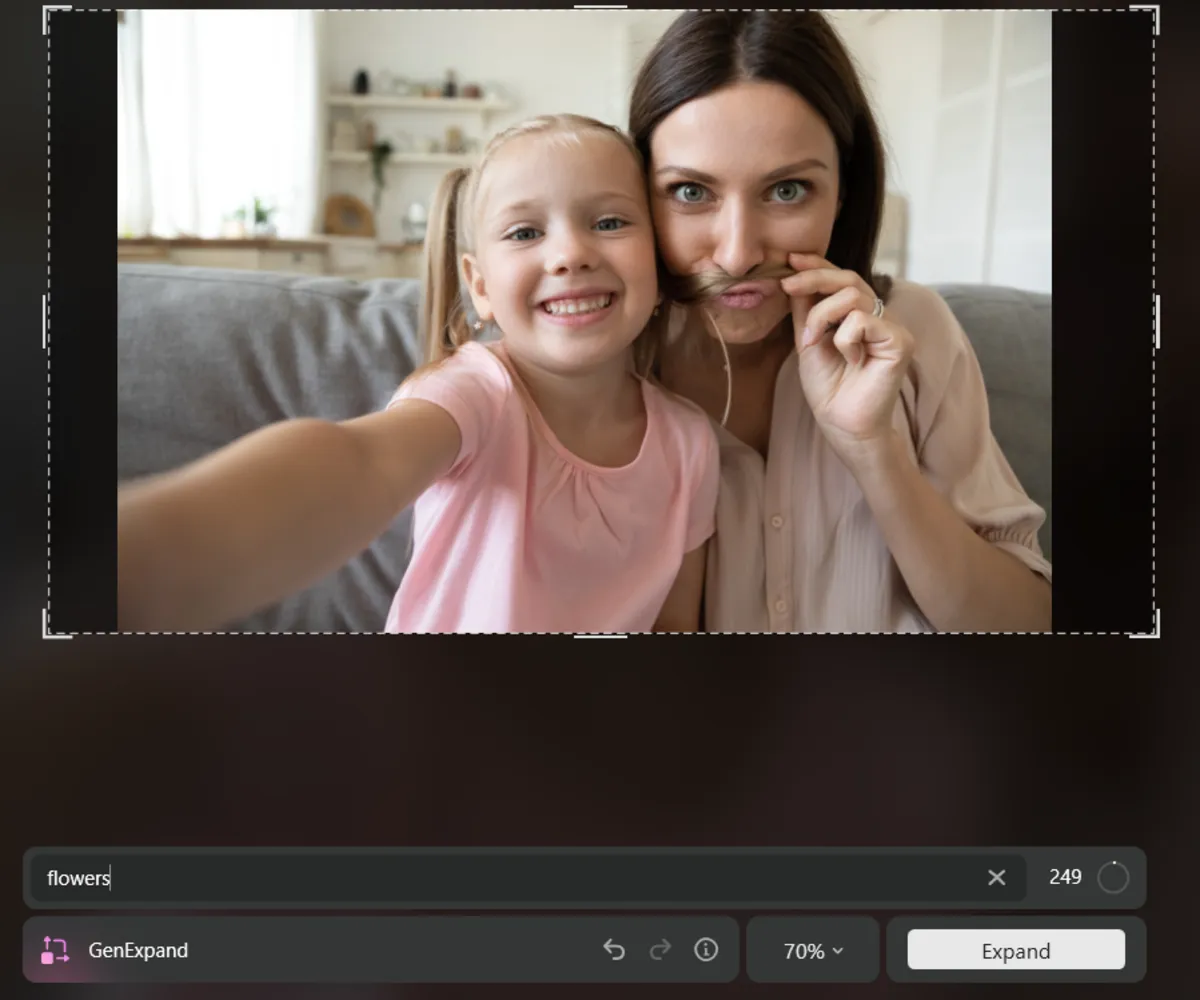
Task: Open the GenExpand info tooltip icon
Action: click(x=706, y=950)
